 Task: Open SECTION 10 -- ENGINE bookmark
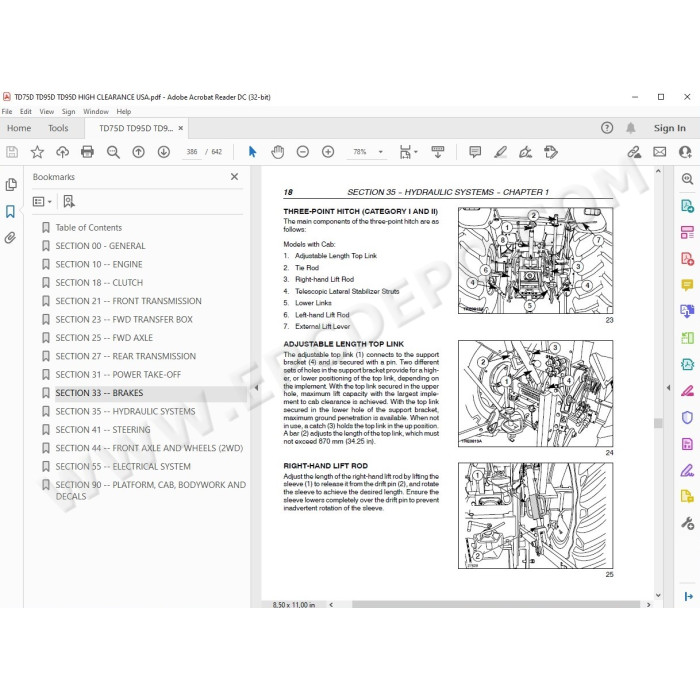99,264
